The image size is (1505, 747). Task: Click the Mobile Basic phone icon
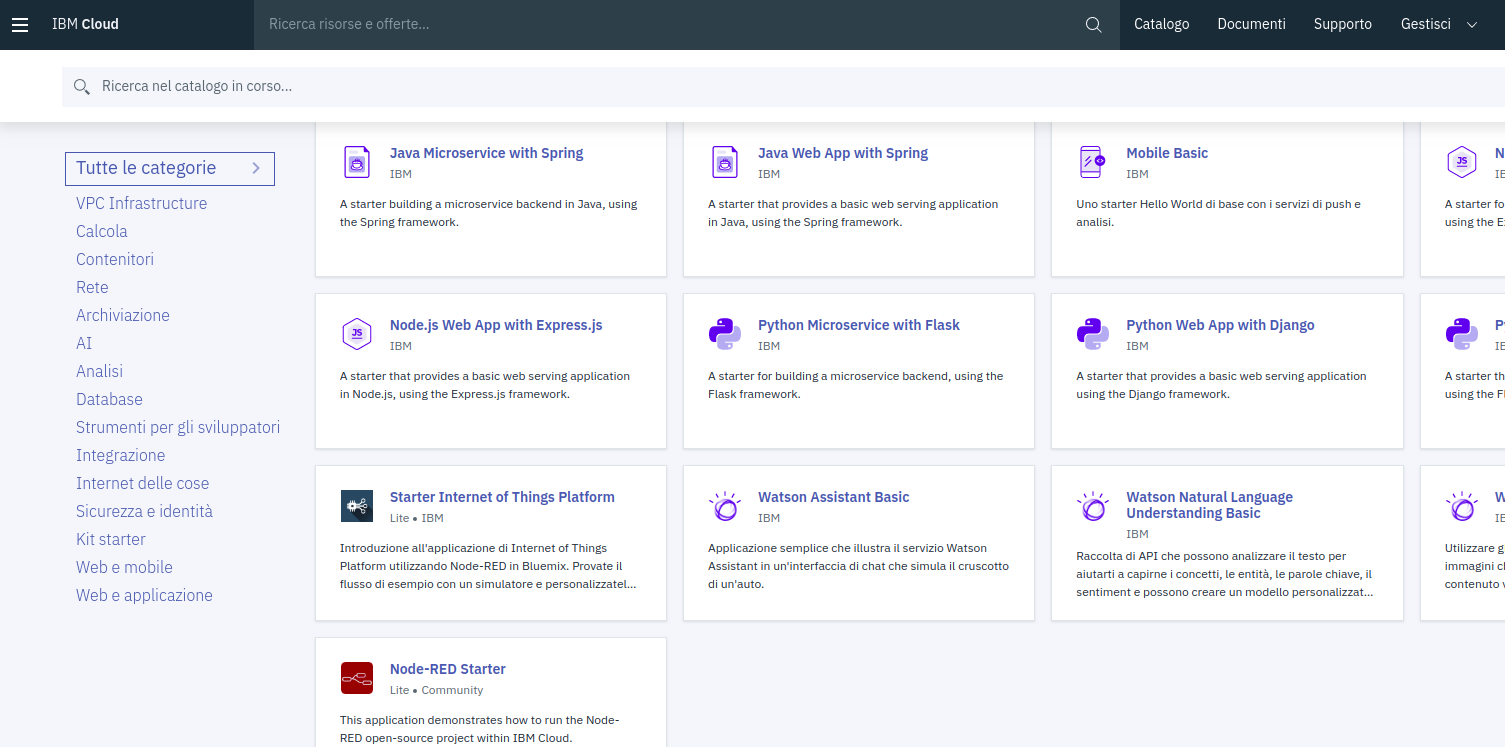[x=1093, y=161]
